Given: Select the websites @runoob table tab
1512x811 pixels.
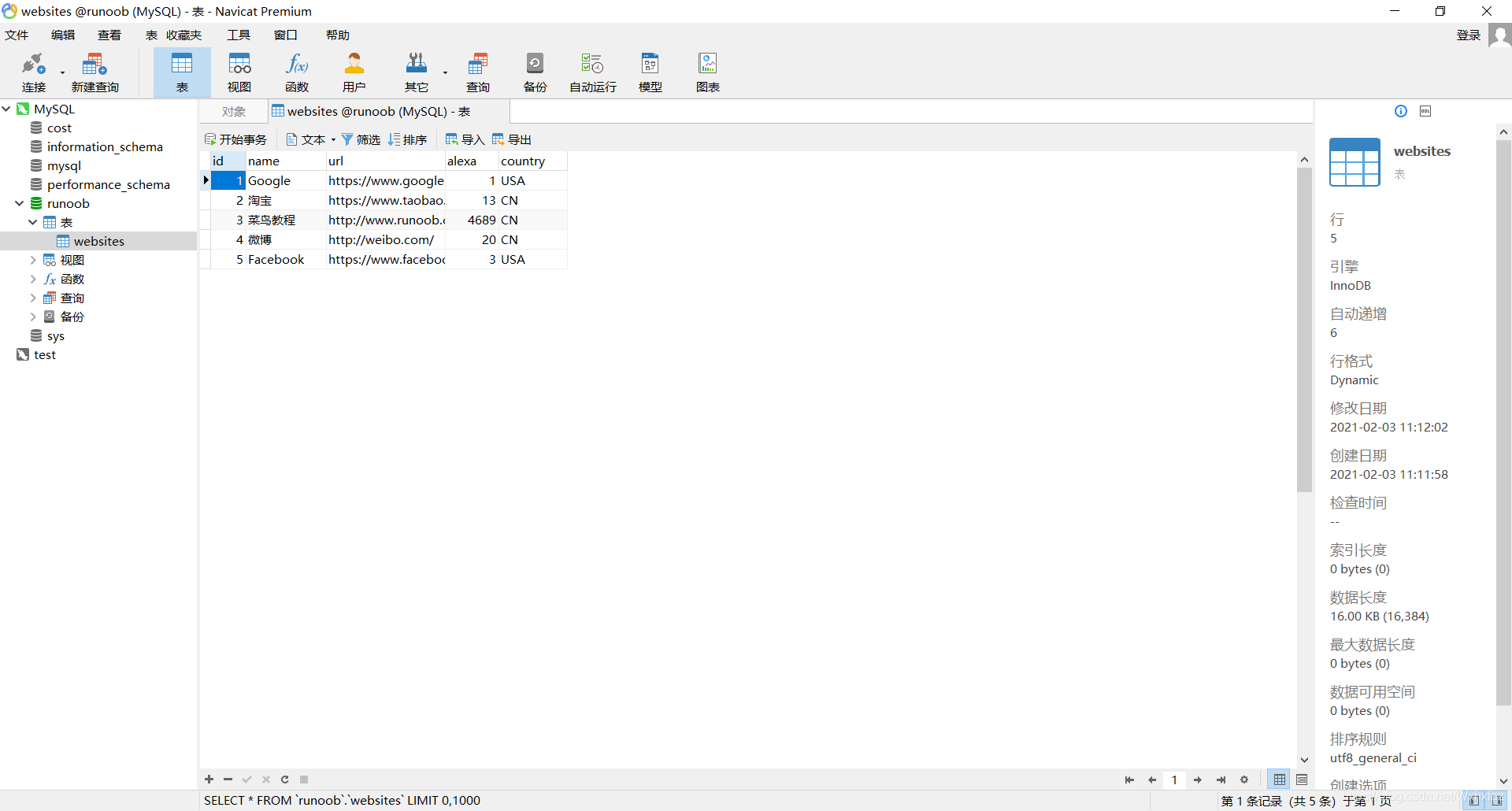Looking at the screenshot, I should point(389,112).
